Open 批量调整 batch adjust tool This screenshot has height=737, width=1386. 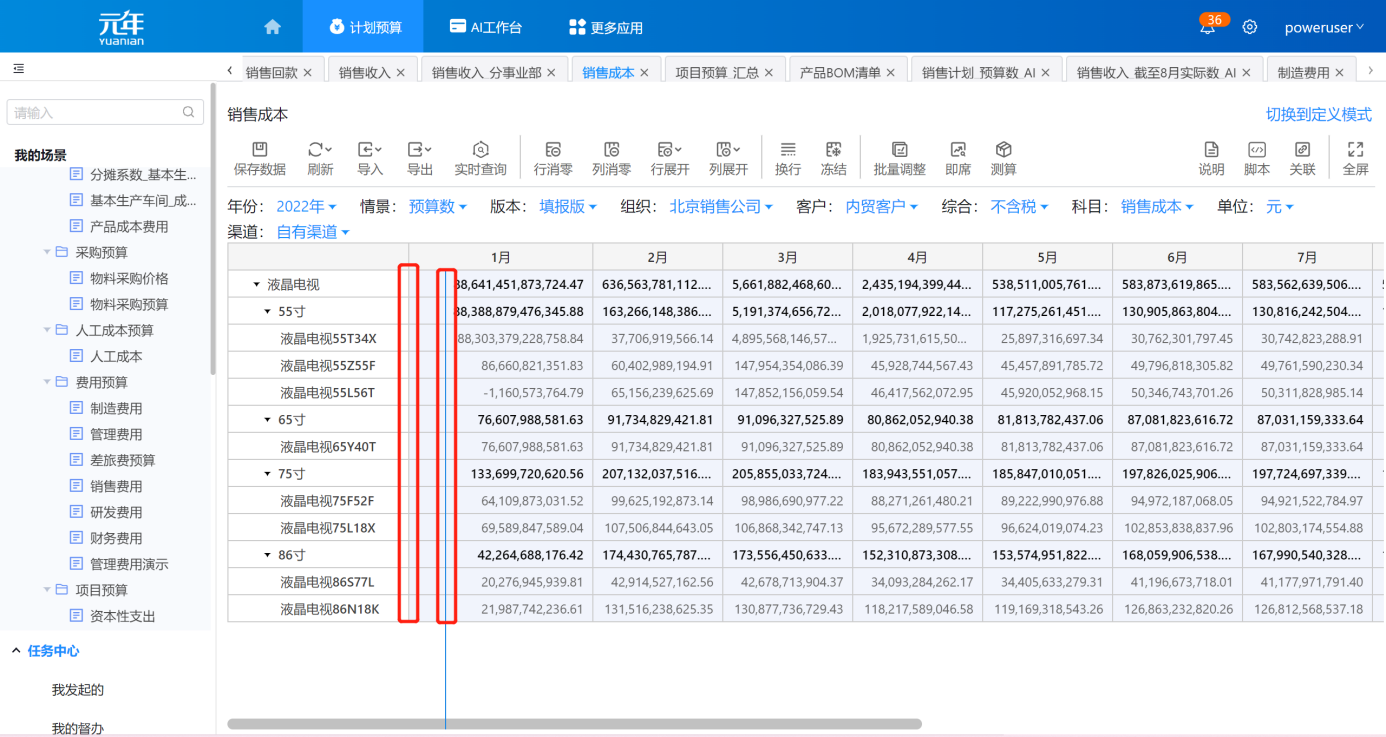coord(899,150)
